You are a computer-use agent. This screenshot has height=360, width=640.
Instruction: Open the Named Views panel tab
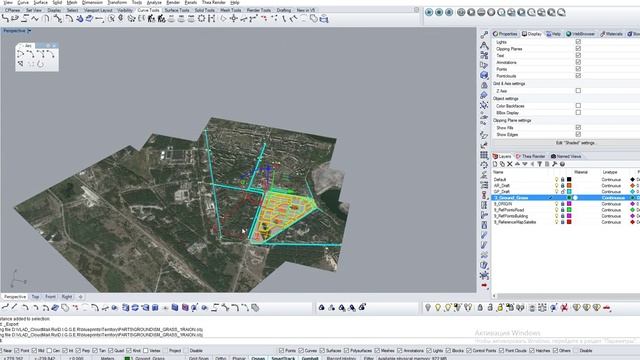pyautogui.click(x=566, y=156)
